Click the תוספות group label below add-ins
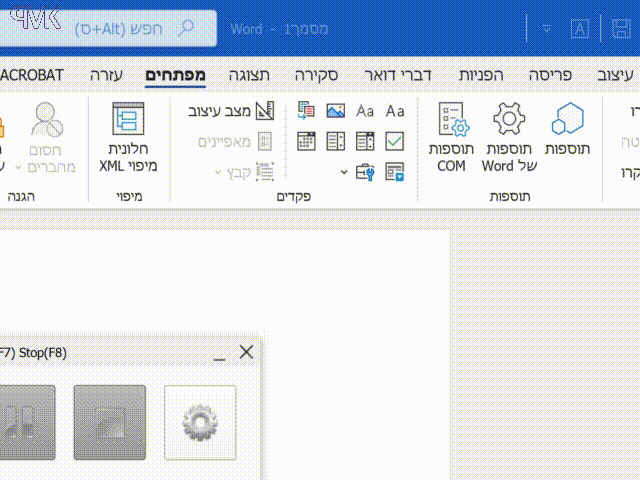The width and height of the screenshot is (640, 480). pos(510,196)
